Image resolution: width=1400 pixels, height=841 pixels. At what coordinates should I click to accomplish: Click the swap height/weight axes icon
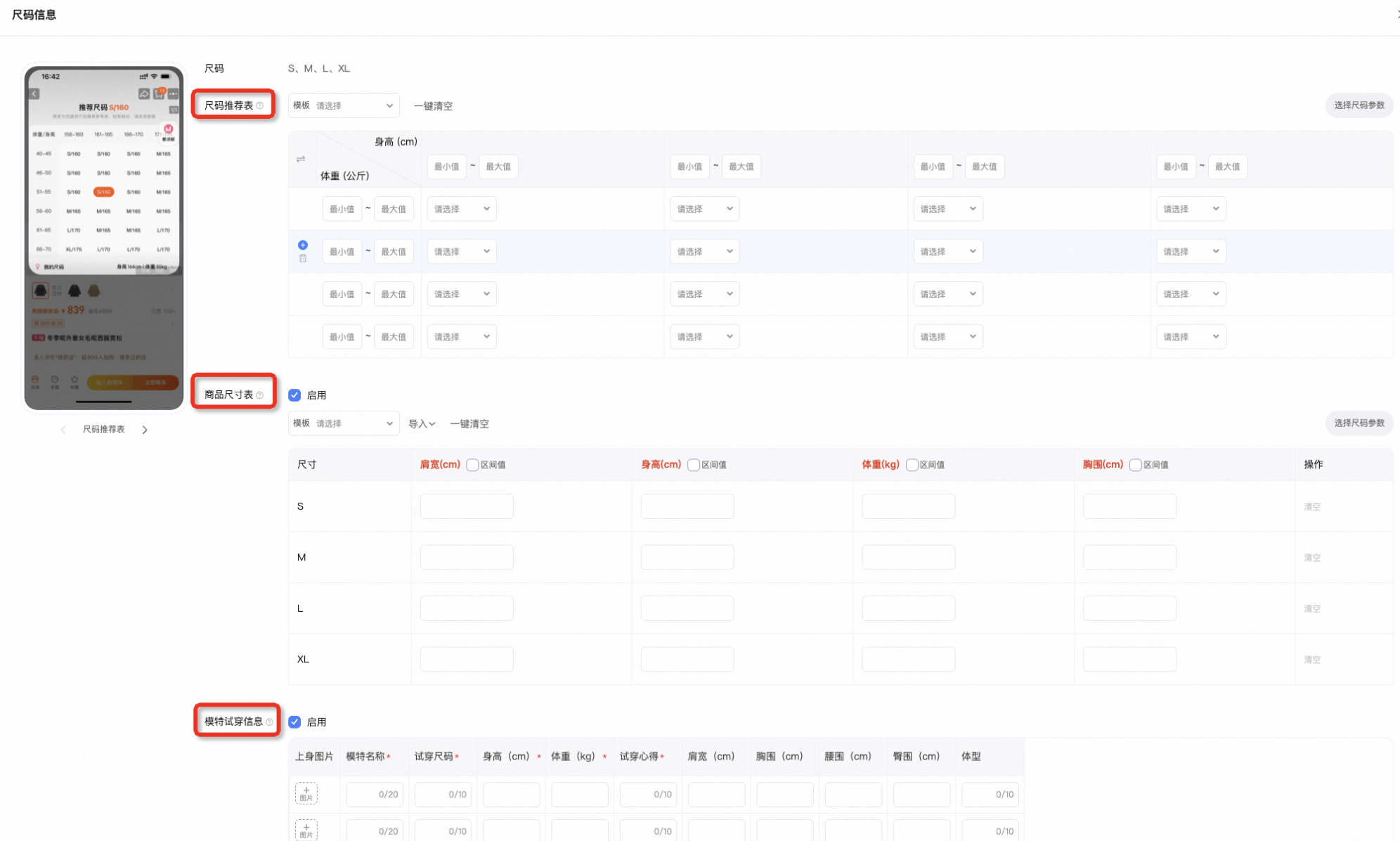[301, 160]
